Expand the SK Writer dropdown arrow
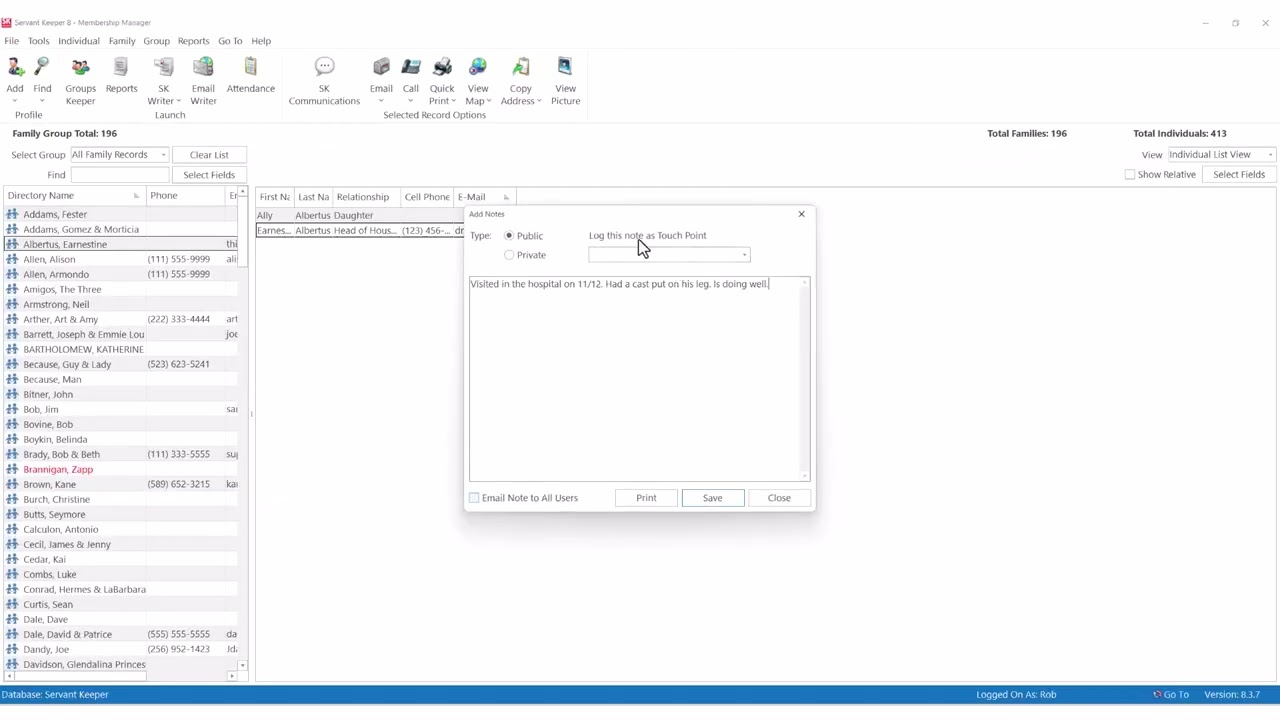 click(179, 101)
